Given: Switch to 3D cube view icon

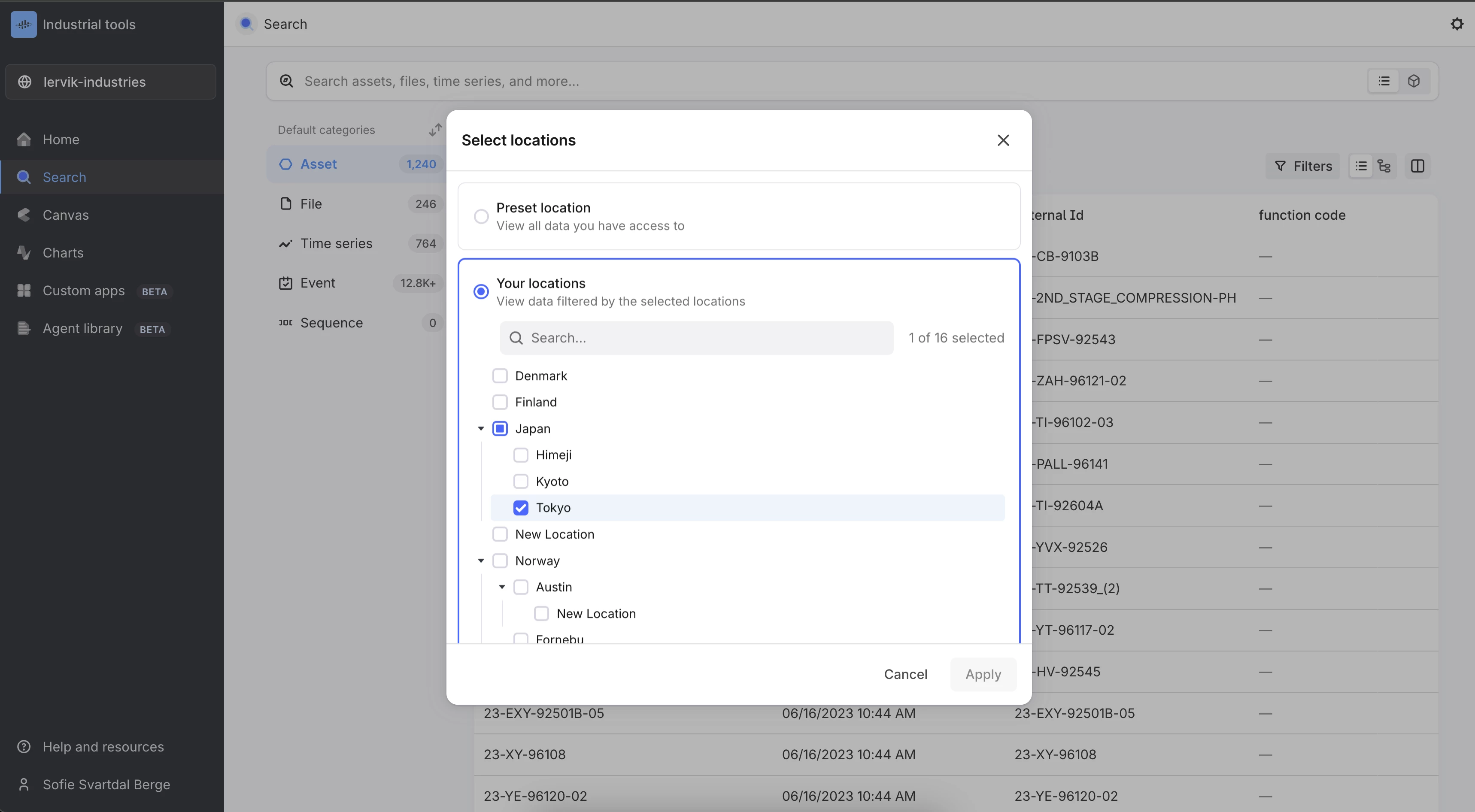Looking at the screenshot, I should (x=1414, y=81).
